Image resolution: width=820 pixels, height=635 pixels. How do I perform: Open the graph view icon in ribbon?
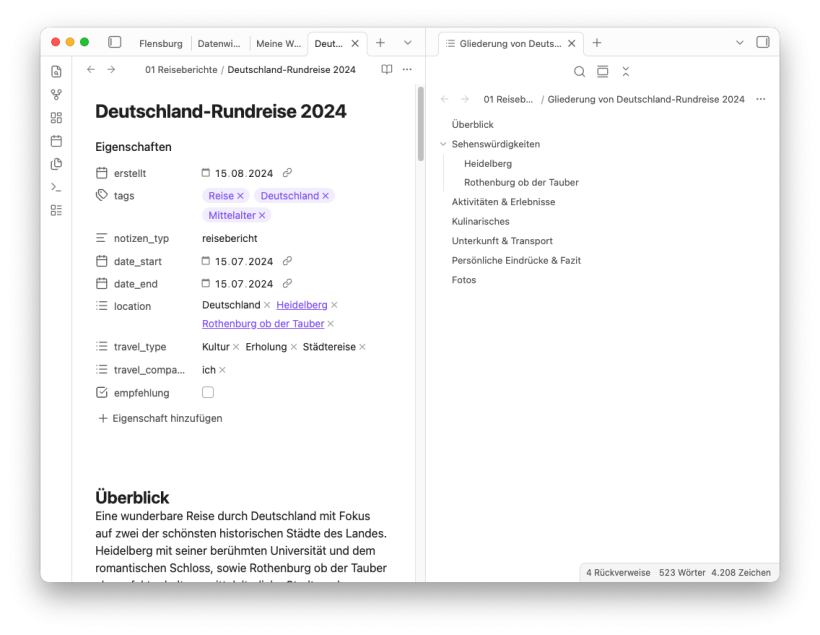(56, 95)
